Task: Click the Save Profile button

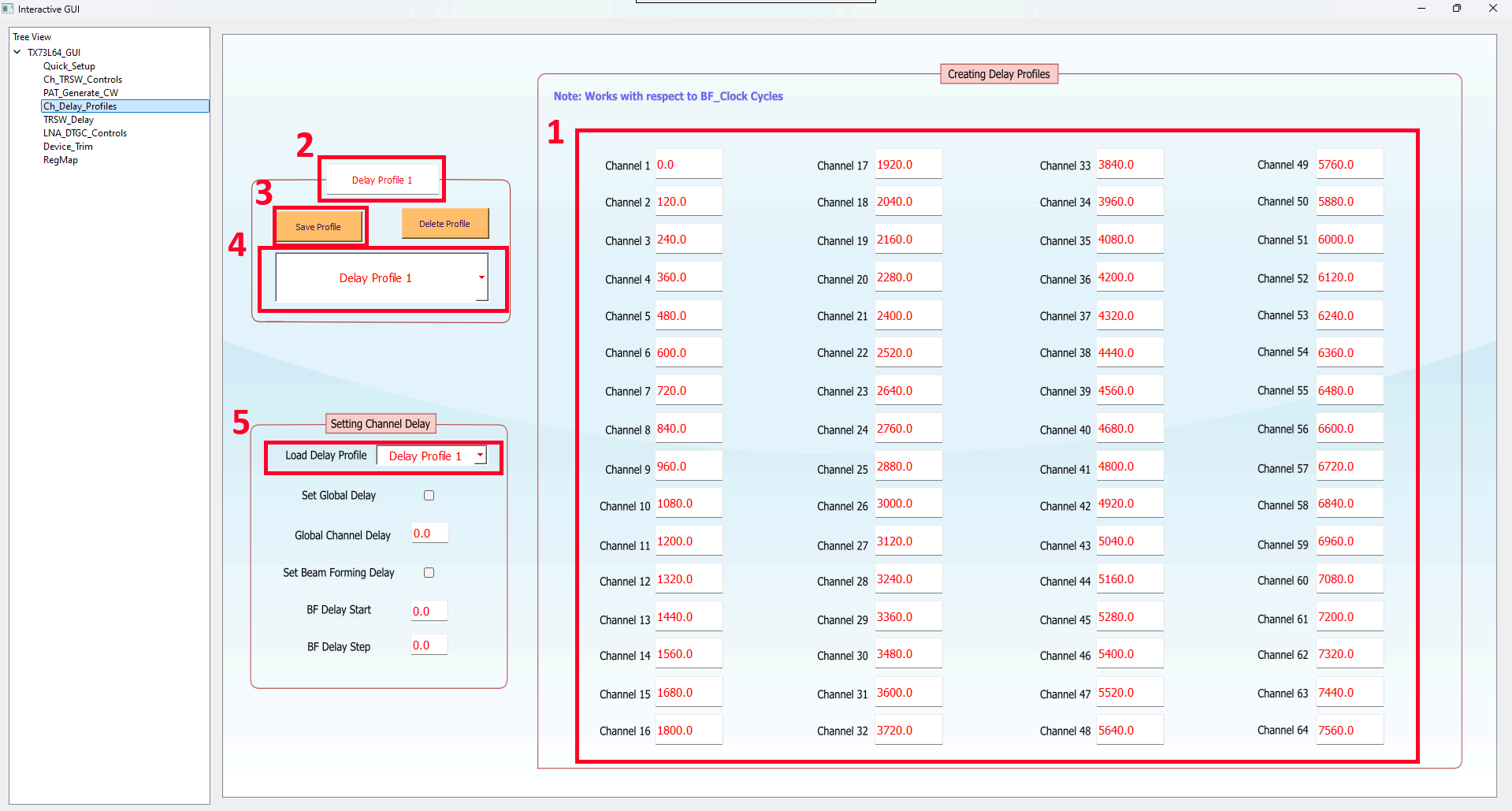Action: (x=318, y=227)
